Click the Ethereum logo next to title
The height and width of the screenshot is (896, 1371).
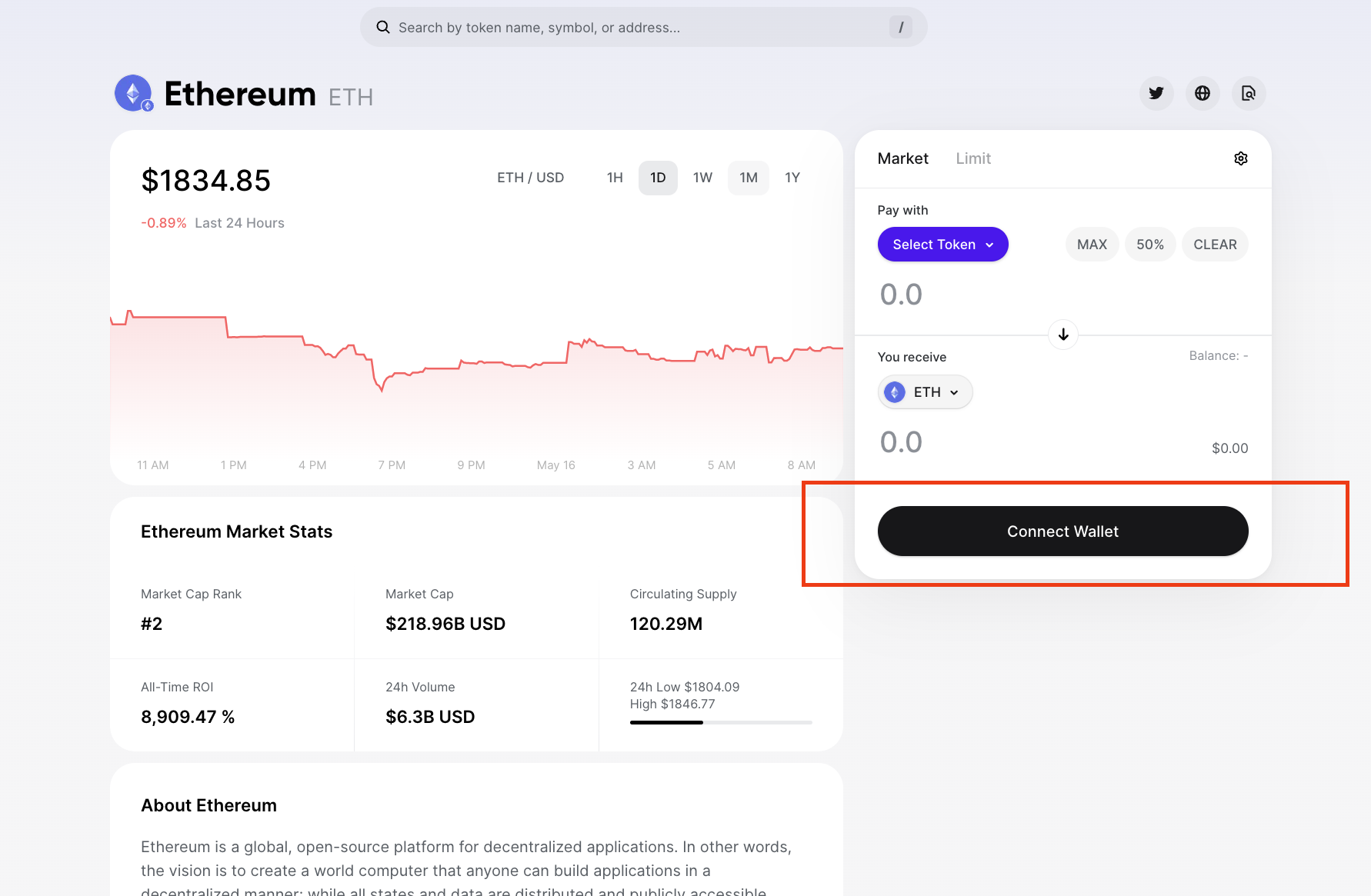click(134, 94)
